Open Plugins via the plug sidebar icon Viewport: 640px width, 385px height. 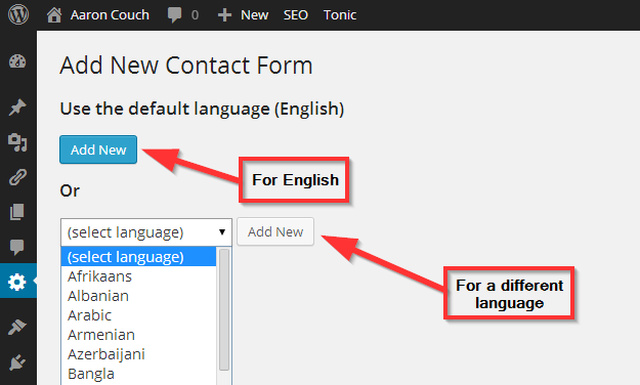(x=17, y=362)
